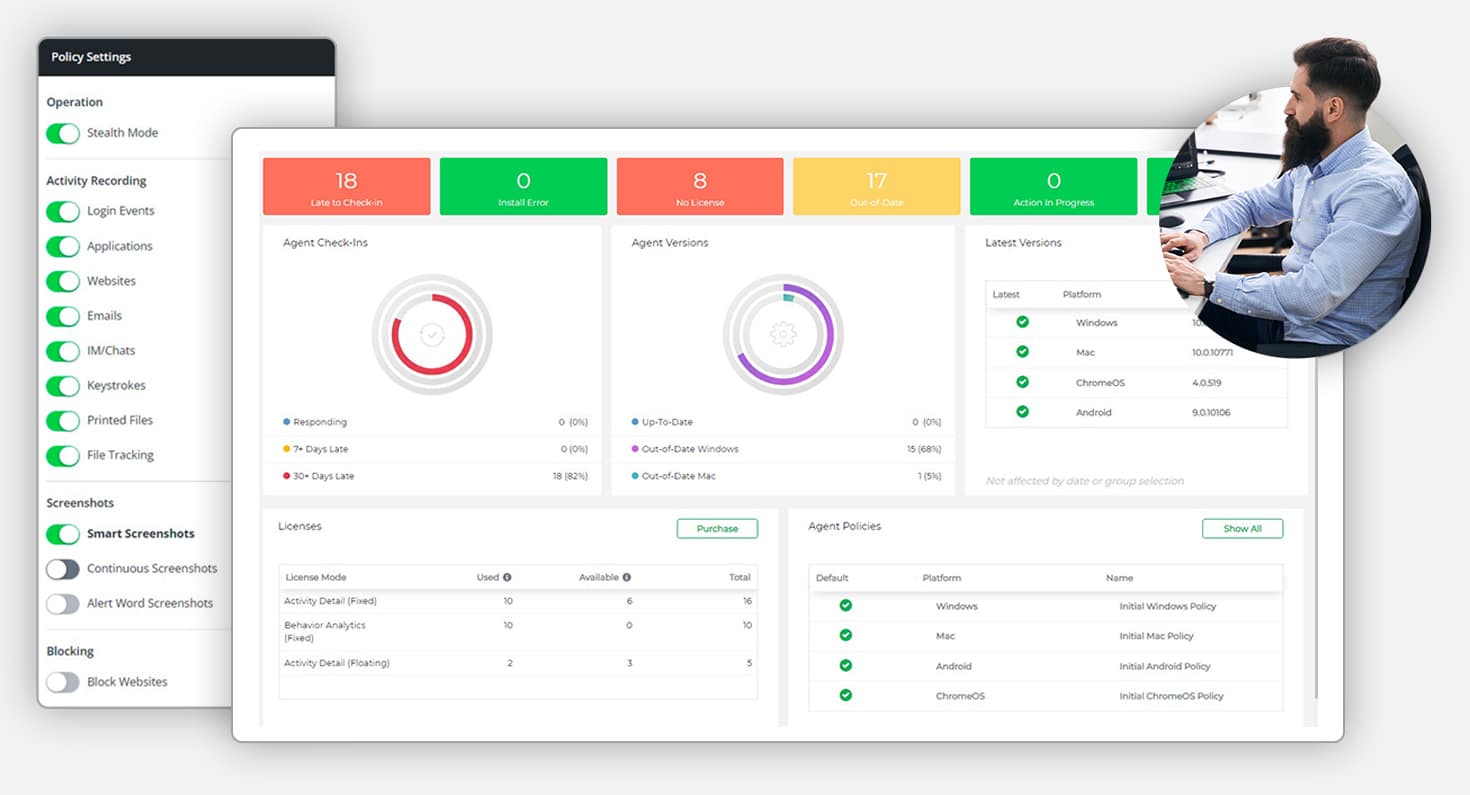The height and width of the screenshot is (795, 1470).
Task: Click the Used column info icon
Action: [507, 577]
